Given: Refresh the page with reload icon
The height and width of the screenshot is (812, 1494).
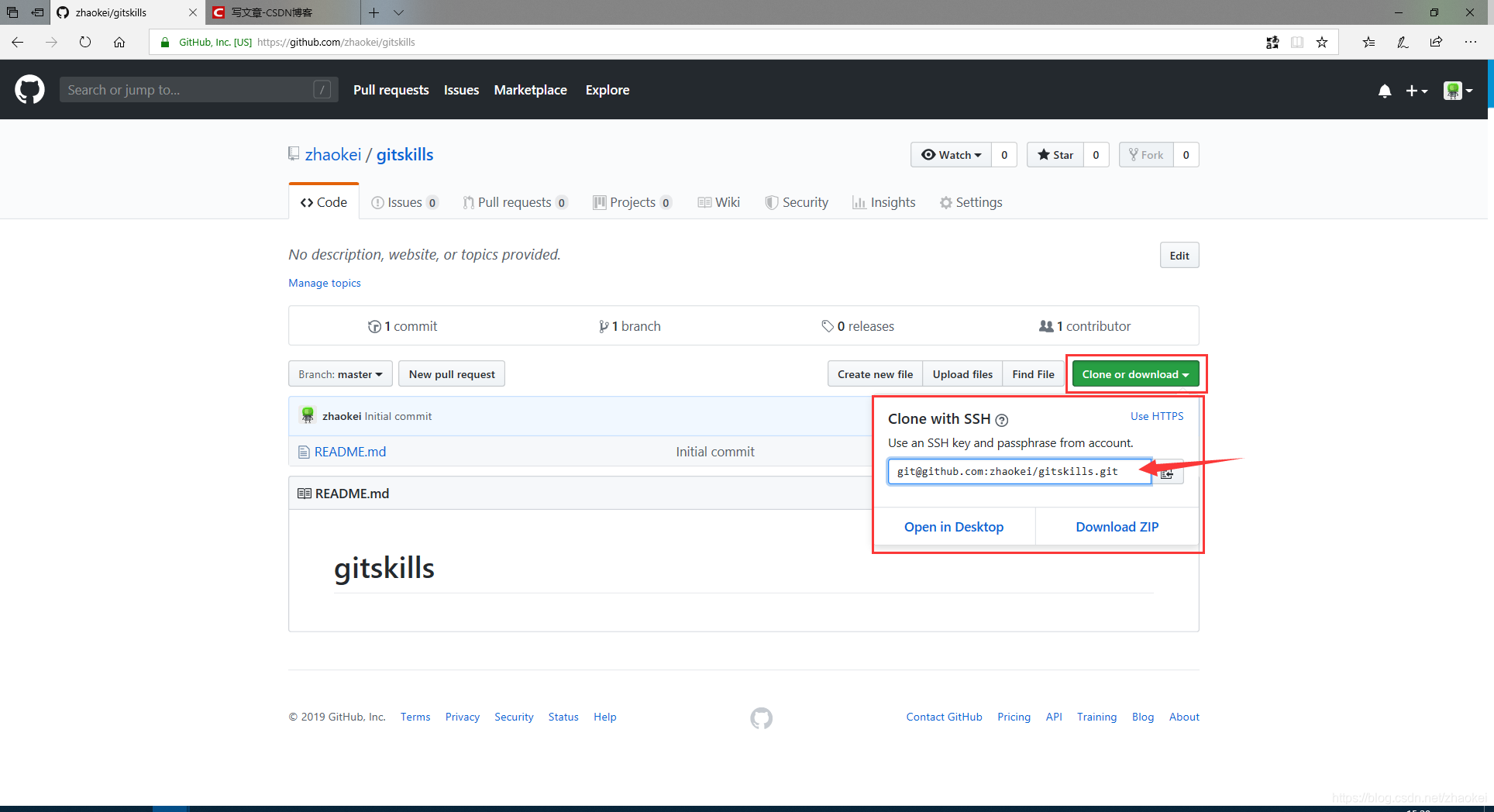Looking at the screenshot, I should [85, 42].
